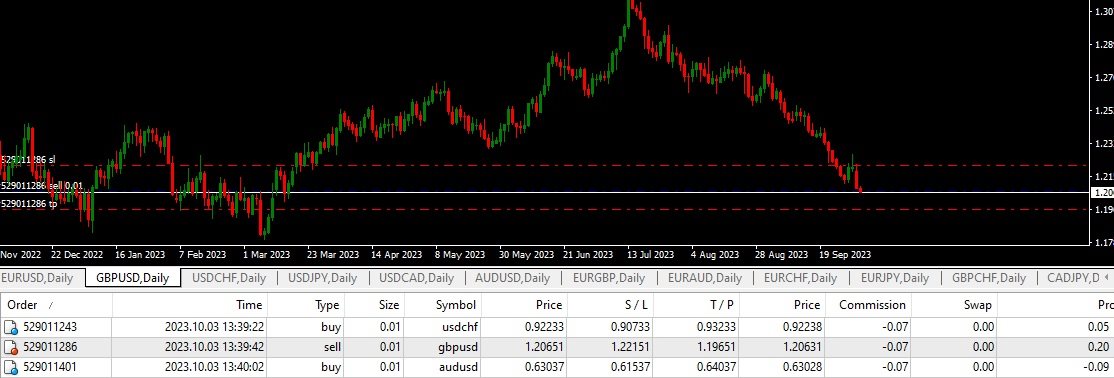Click the 529011286 sell 0.01 order line label
Viewport: 1114px width, 378px height.
(42, 185)
